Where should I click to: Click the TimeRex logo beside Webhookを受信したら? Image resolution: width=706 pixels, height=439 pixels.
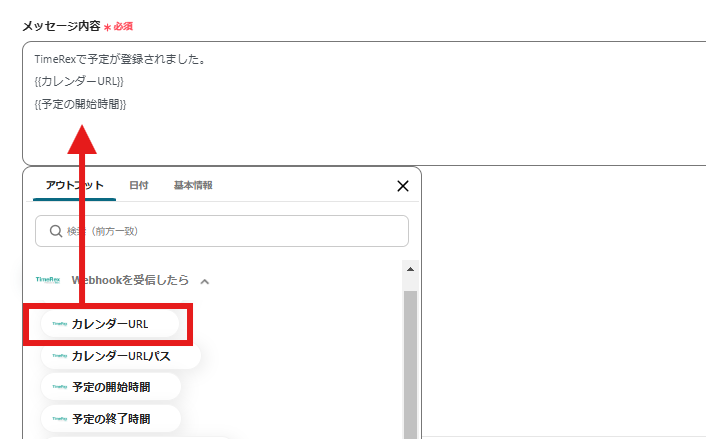pyautogui.click(x=48, y=280)
